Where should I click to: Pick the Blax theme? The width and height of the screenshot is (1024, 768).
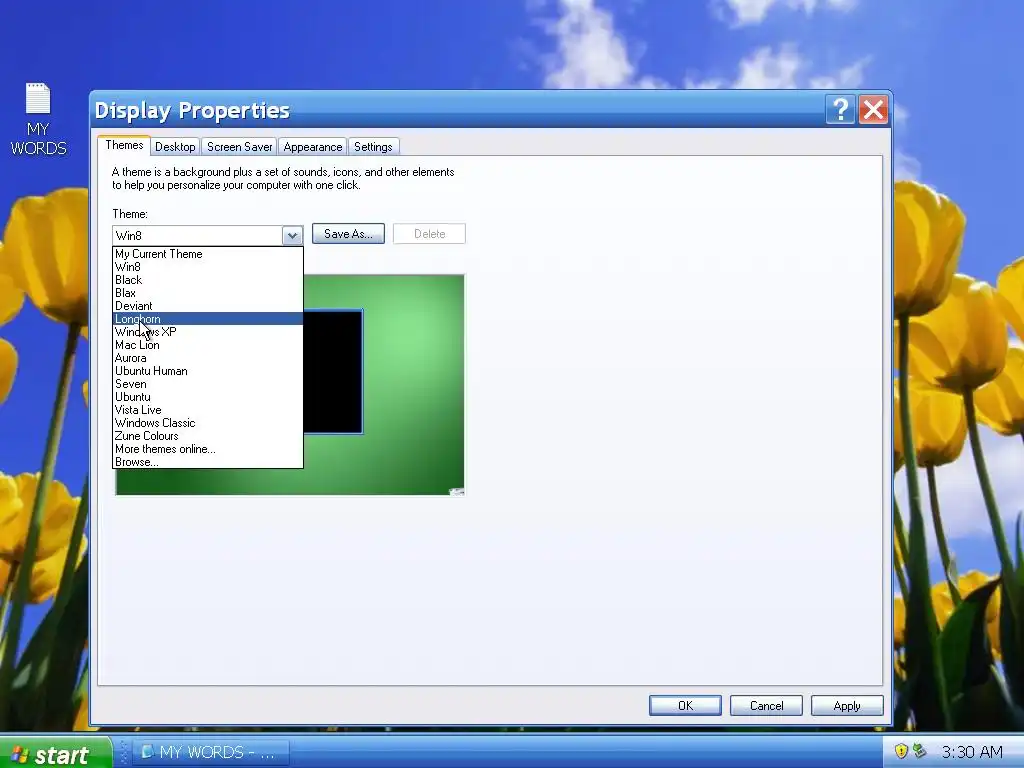pyautogui.click(x=208, y=293)
